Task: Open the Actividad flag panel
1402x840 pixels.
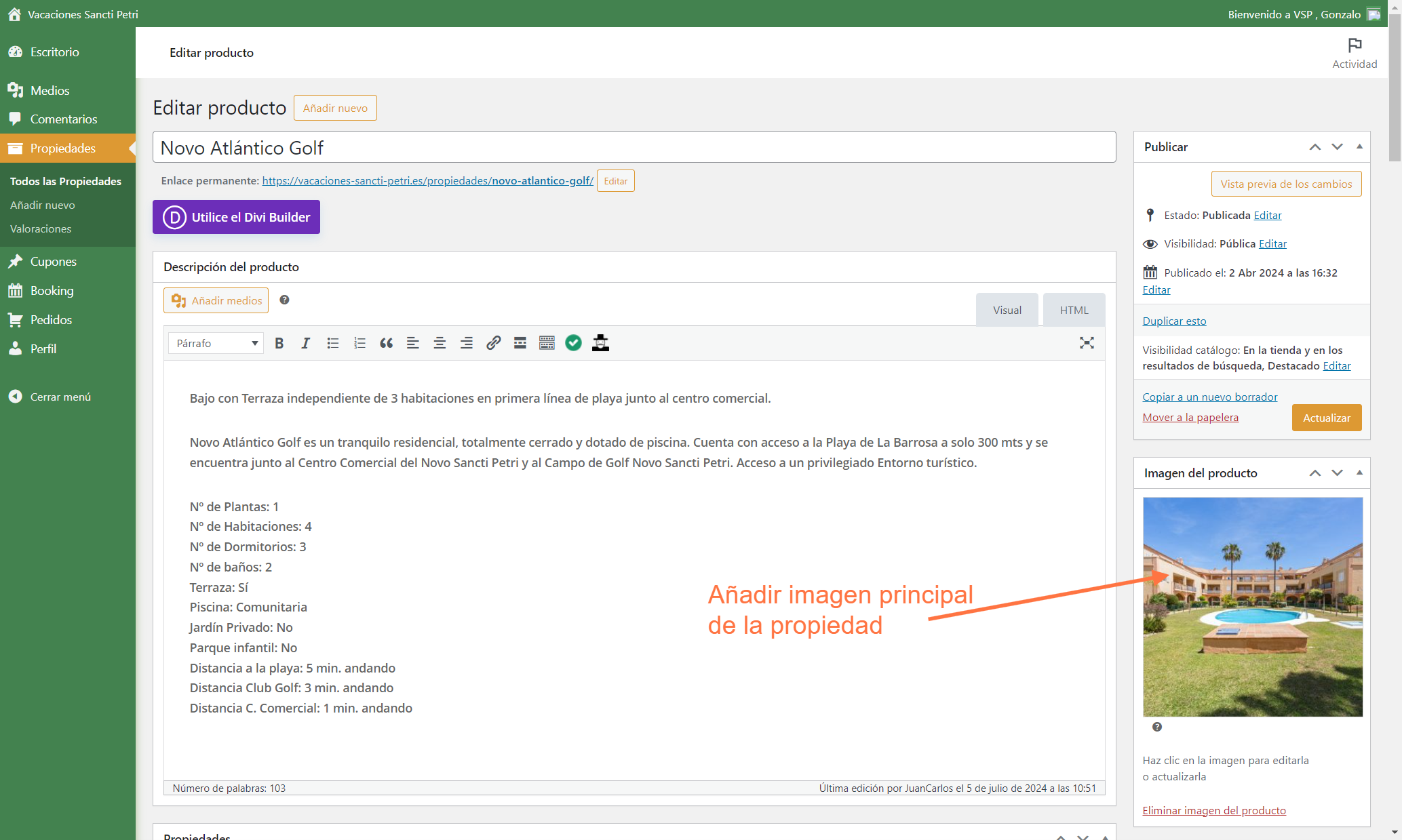Action: [1355, 53]
